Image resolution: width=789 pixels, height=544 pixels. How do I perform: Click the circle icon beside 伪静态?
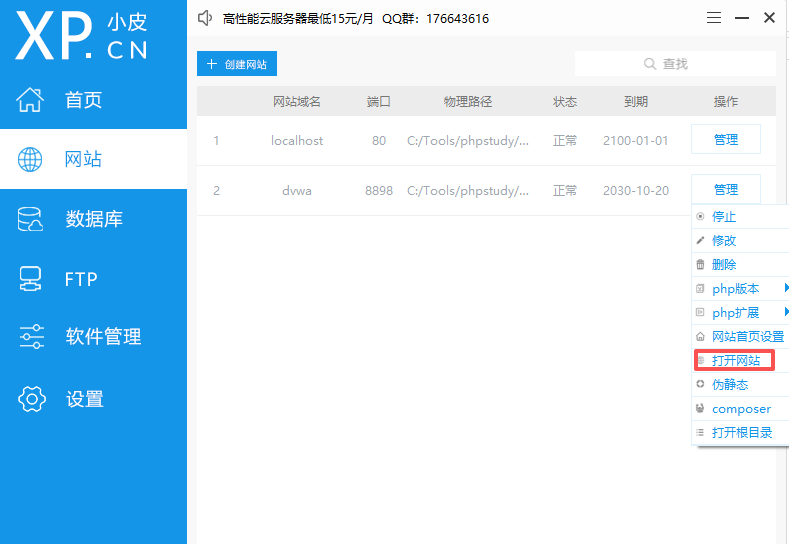(700, 384)
